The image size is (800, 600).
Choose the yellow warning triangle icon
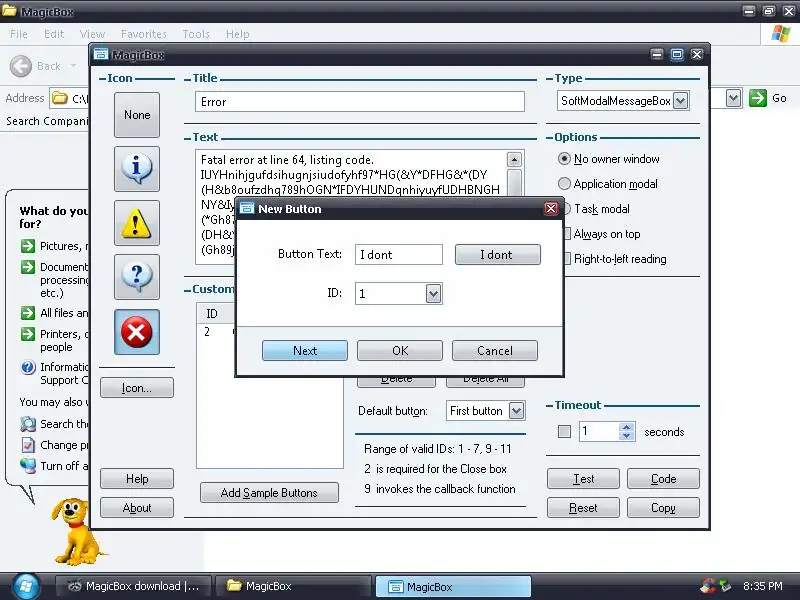137,223
